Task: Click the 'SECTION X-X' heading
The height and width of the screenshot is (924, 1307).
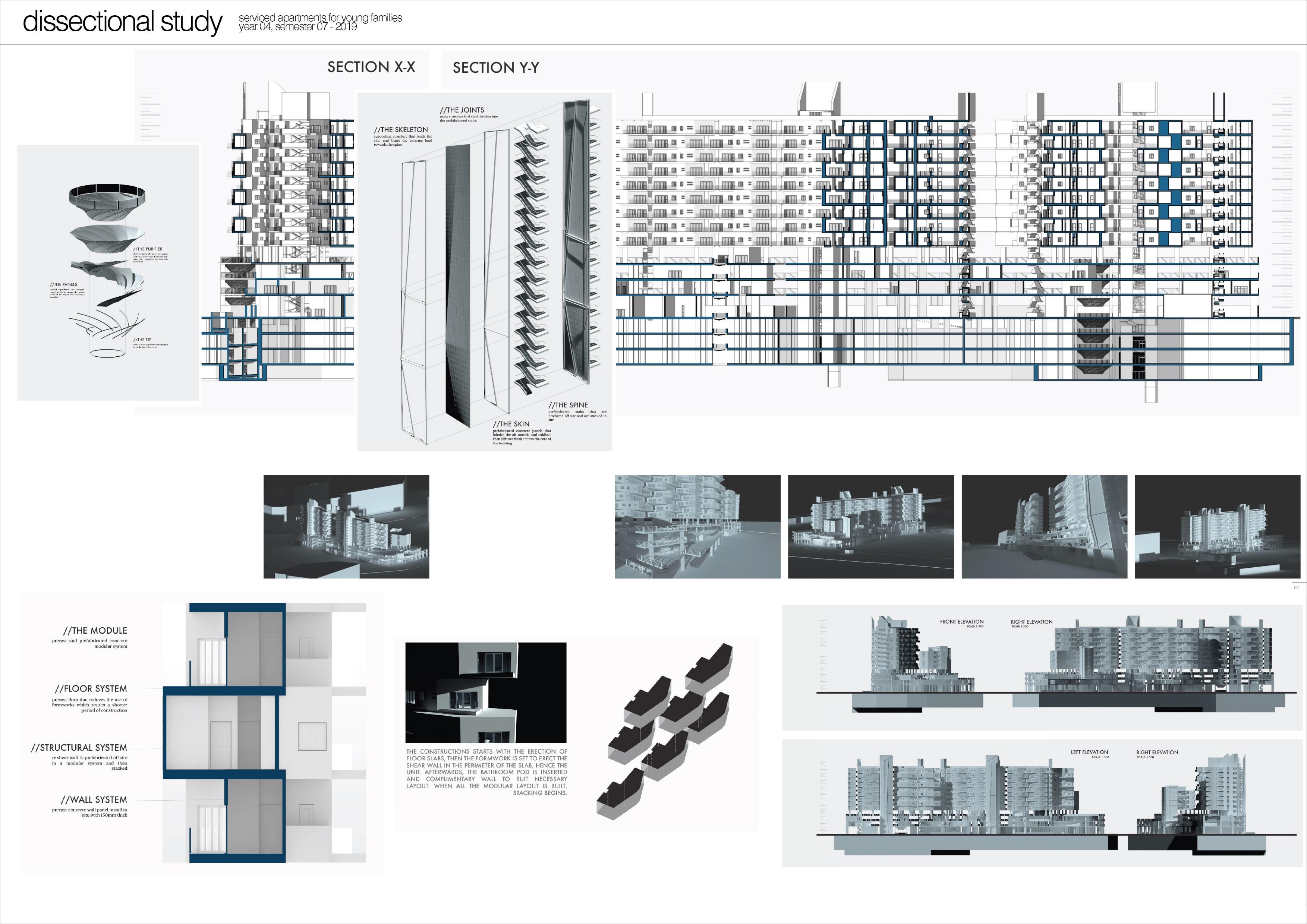Action: pos(371,67)
